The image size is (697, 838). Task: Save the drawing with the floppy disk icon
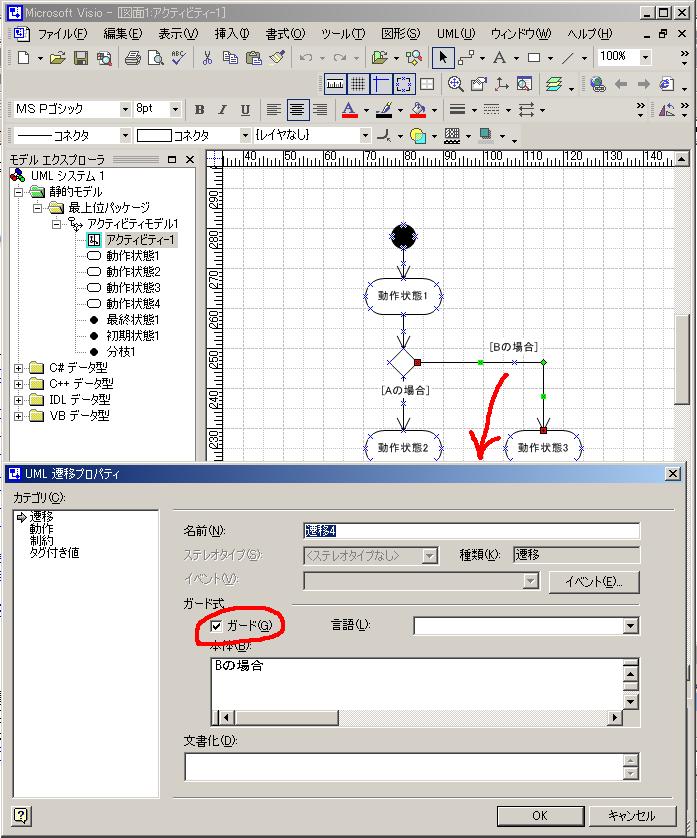81,58
